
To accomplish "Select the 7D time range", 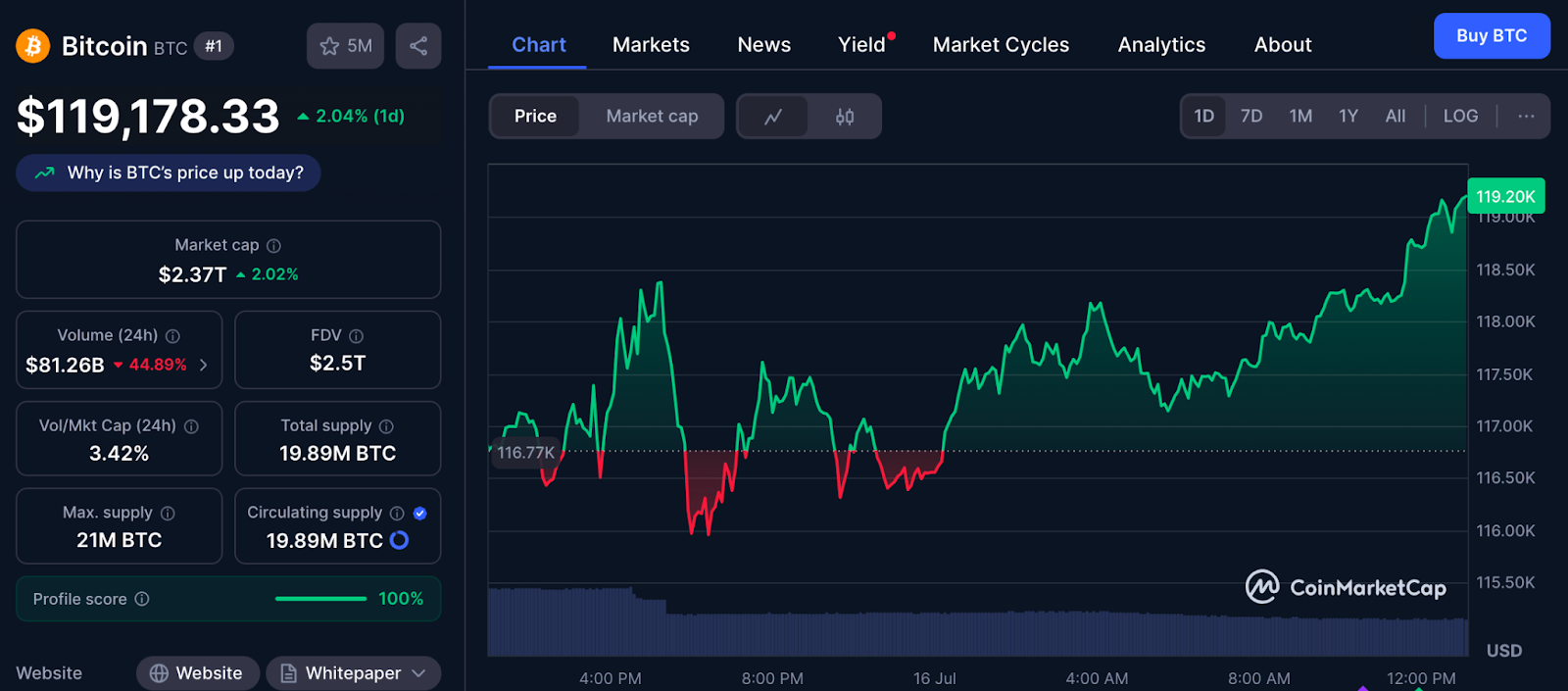I will 1251,117.
